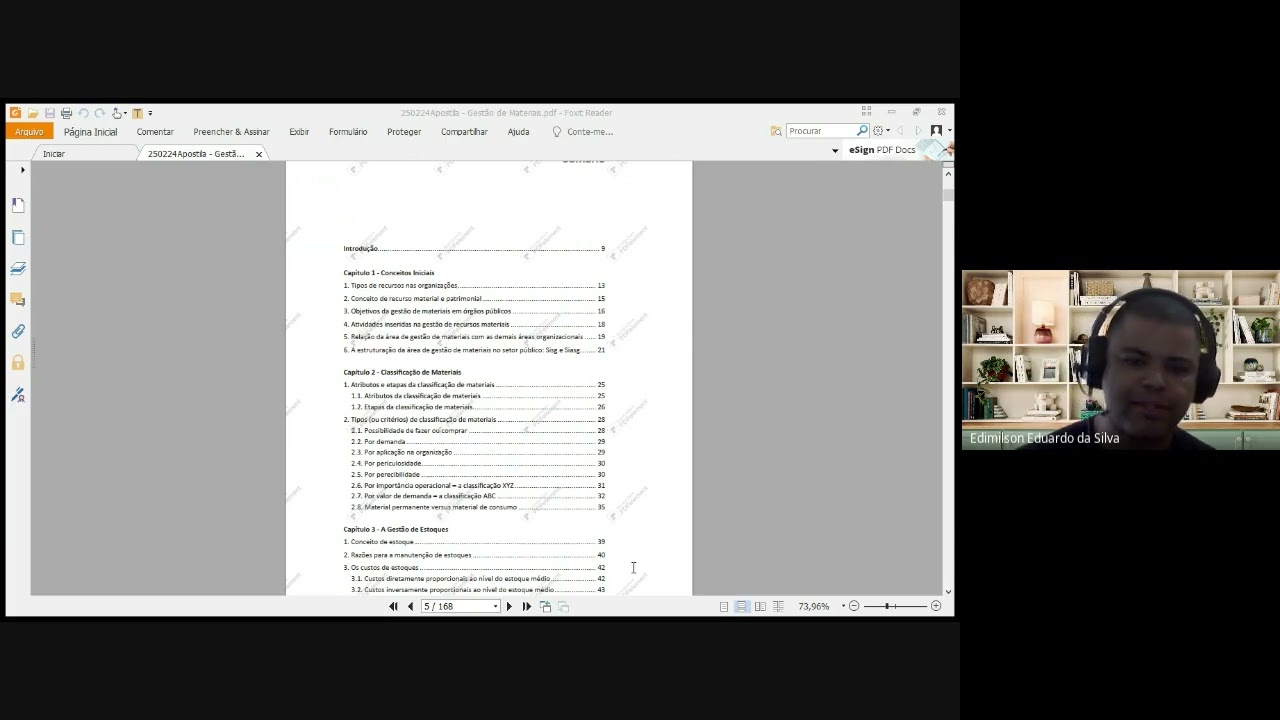Select the Hand tool in quick toolbar

[x=117, y=113]
